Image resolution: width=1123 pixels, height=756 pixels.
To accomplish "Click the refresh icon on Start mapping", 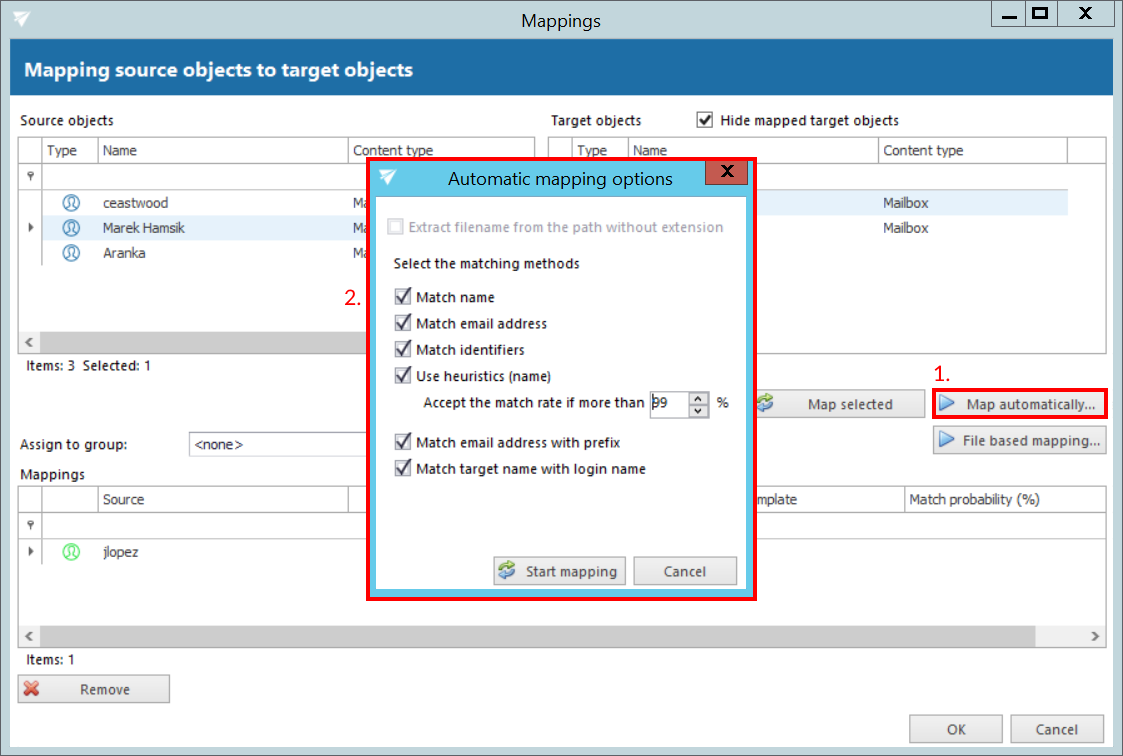I will (x=508, y=571).
